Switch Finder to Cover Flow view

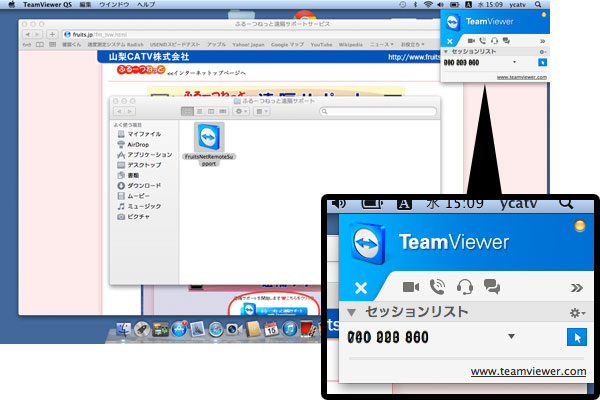(x=223, y=111)
